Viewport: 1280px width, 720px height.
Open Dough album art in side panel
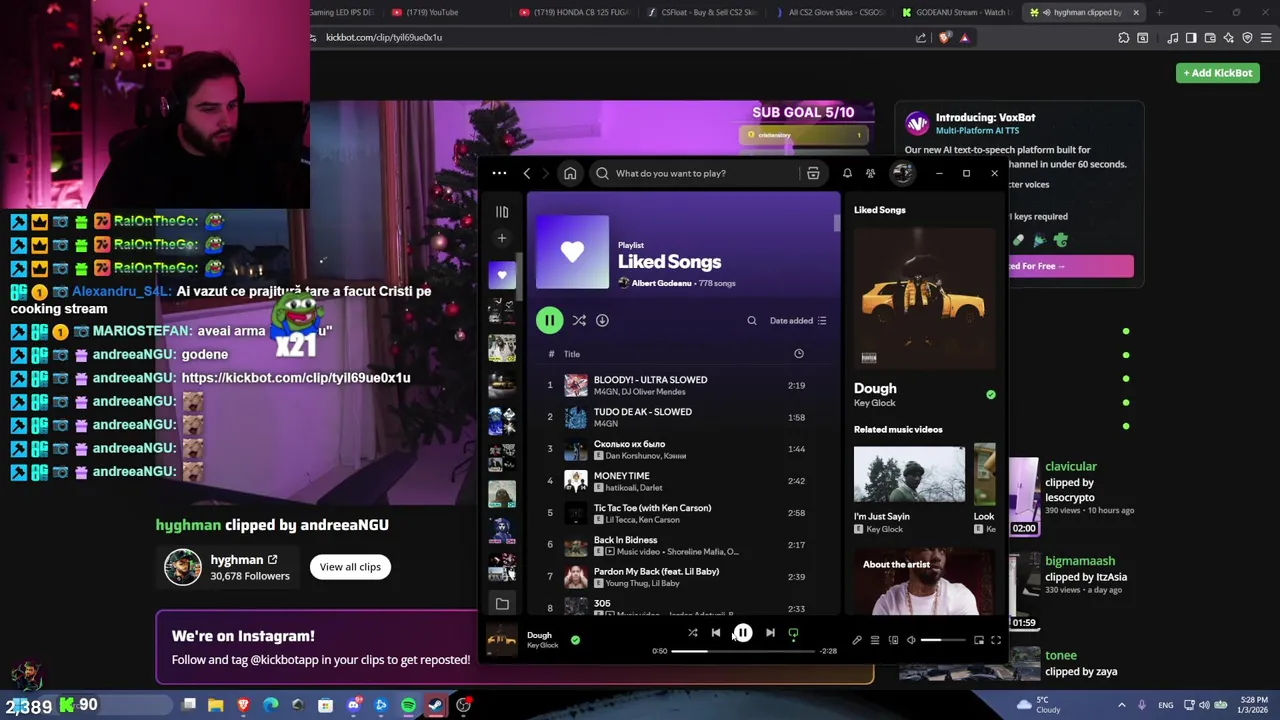coord(925,299)
